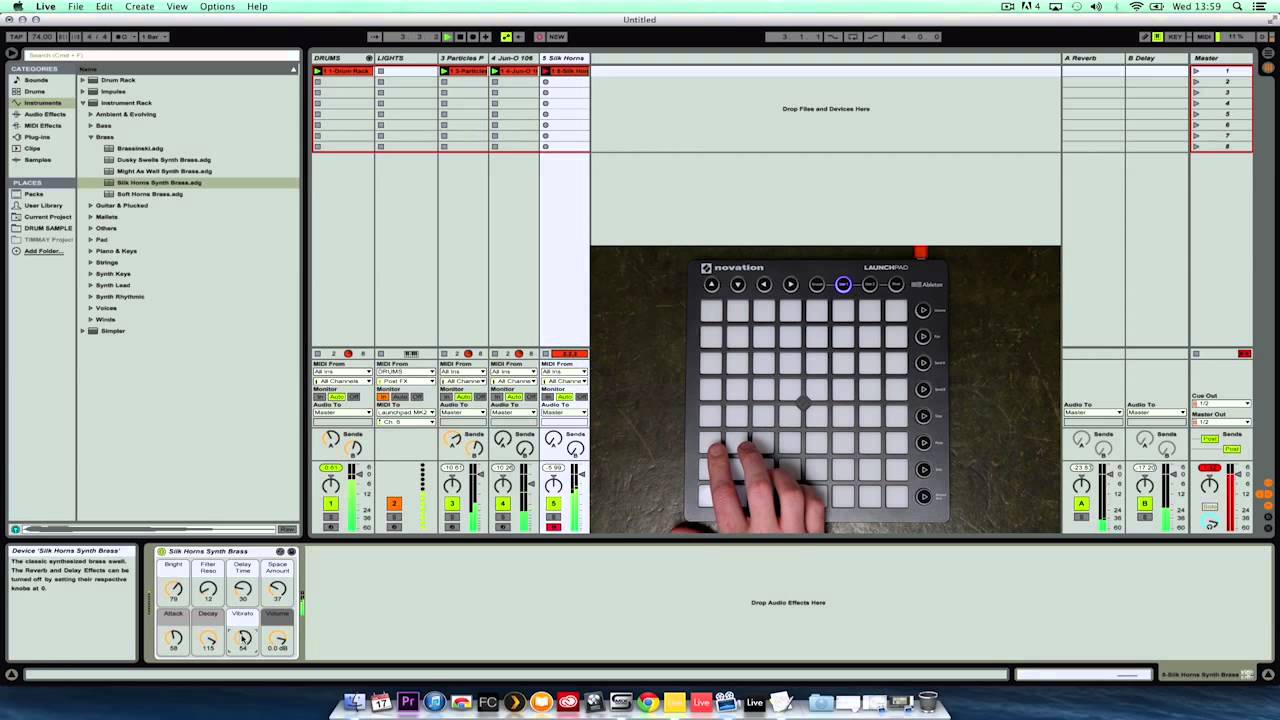Open the Create menu

(139, 7)
